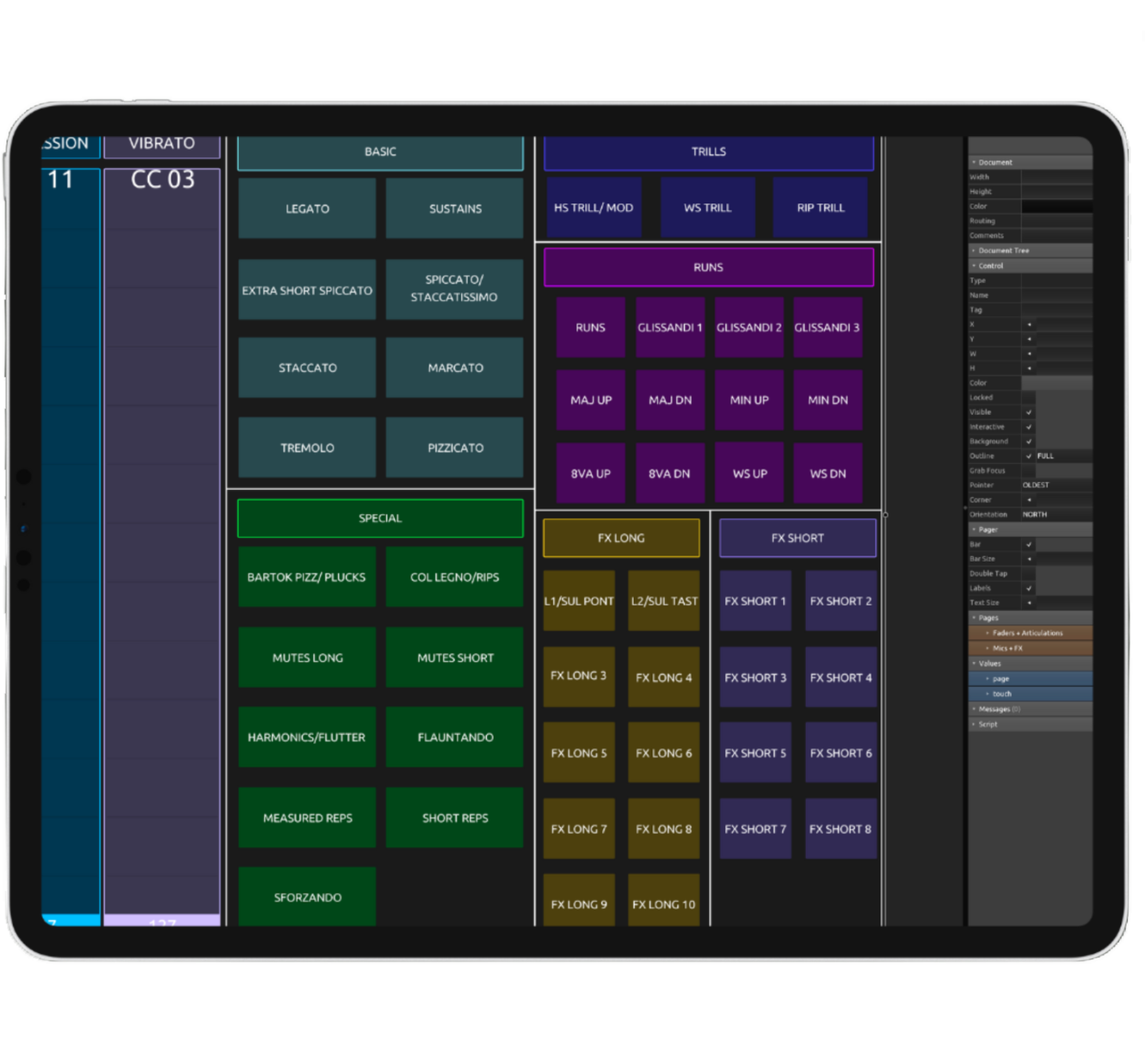Select the PIZZICATO button

(x=455, y=447)
